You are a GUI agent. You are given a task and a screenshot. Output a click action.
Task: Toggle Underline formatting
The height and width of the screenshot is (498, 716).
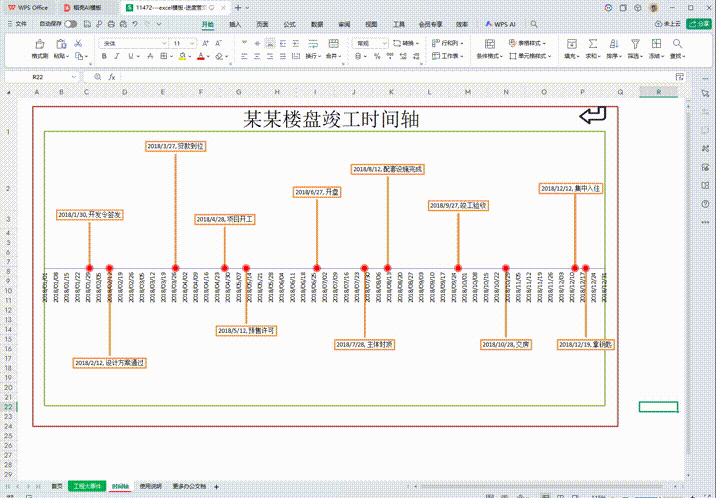131,56
